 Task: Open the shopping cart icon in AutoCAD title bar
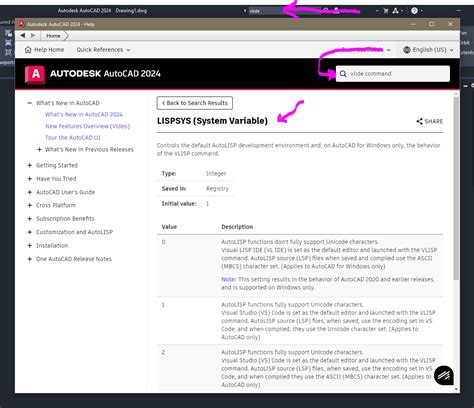(386, 11)
